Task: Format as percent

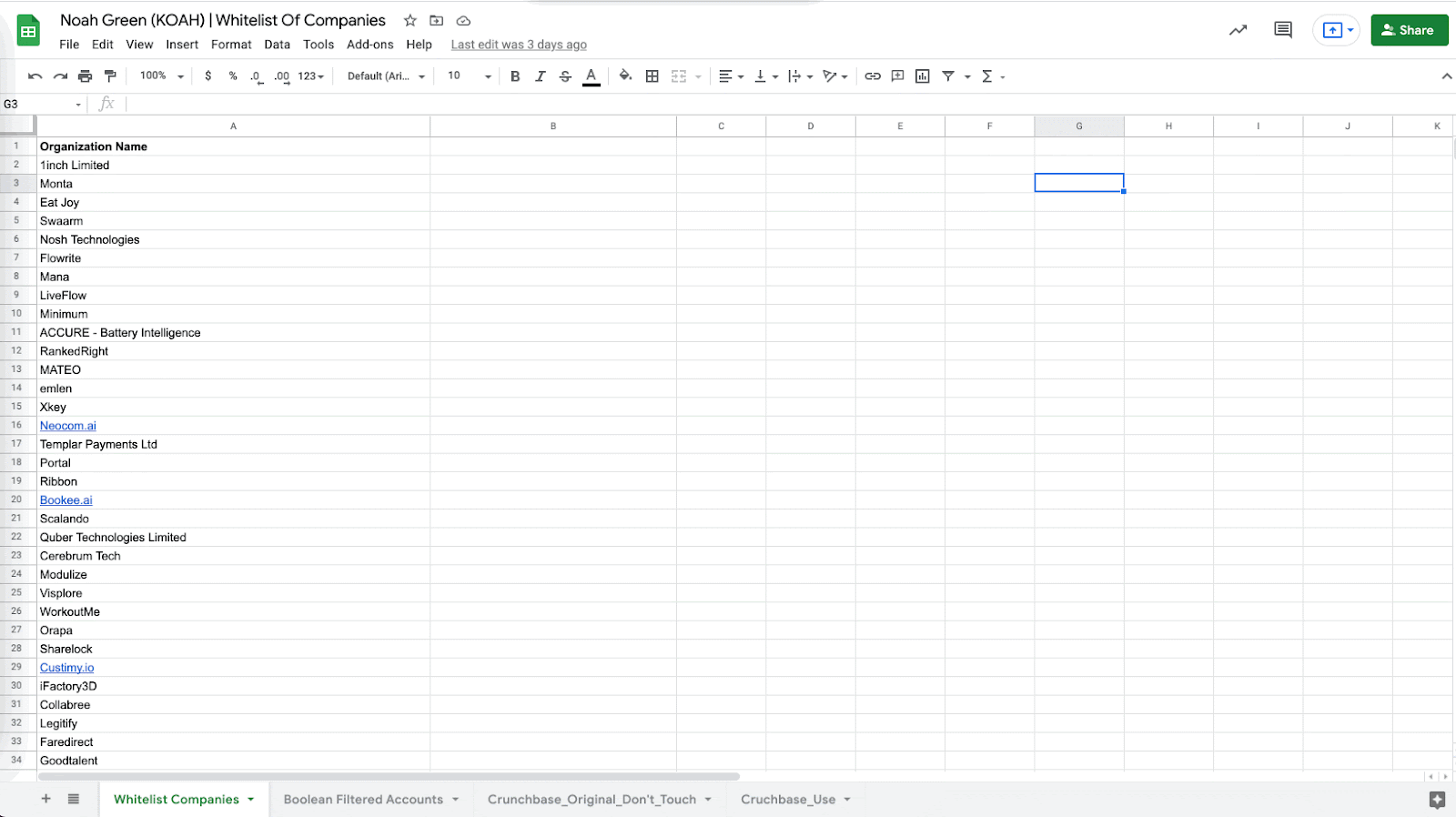Action: coord(233,76)
